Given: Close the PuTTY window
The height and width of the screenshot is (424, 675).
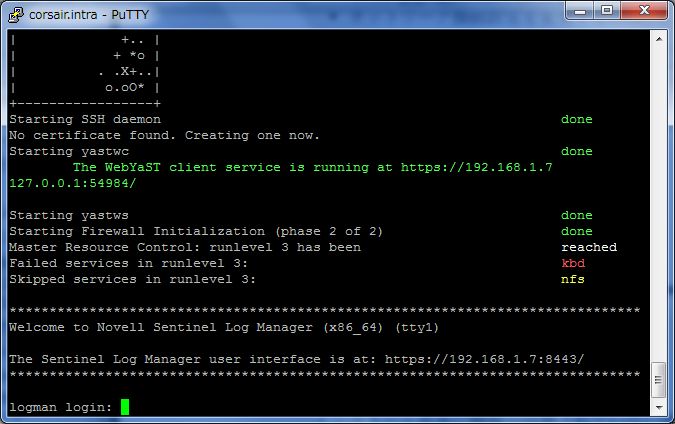Looking at the screenshot, I should (644, 11).
